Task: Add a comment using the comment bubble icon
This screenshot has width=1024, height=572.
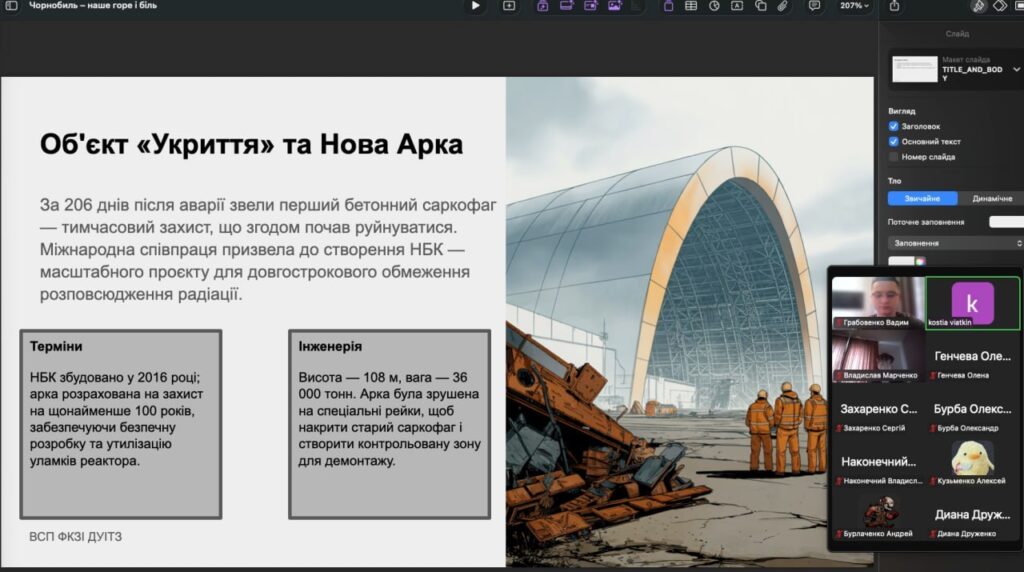Action: (x=814, y=6)
